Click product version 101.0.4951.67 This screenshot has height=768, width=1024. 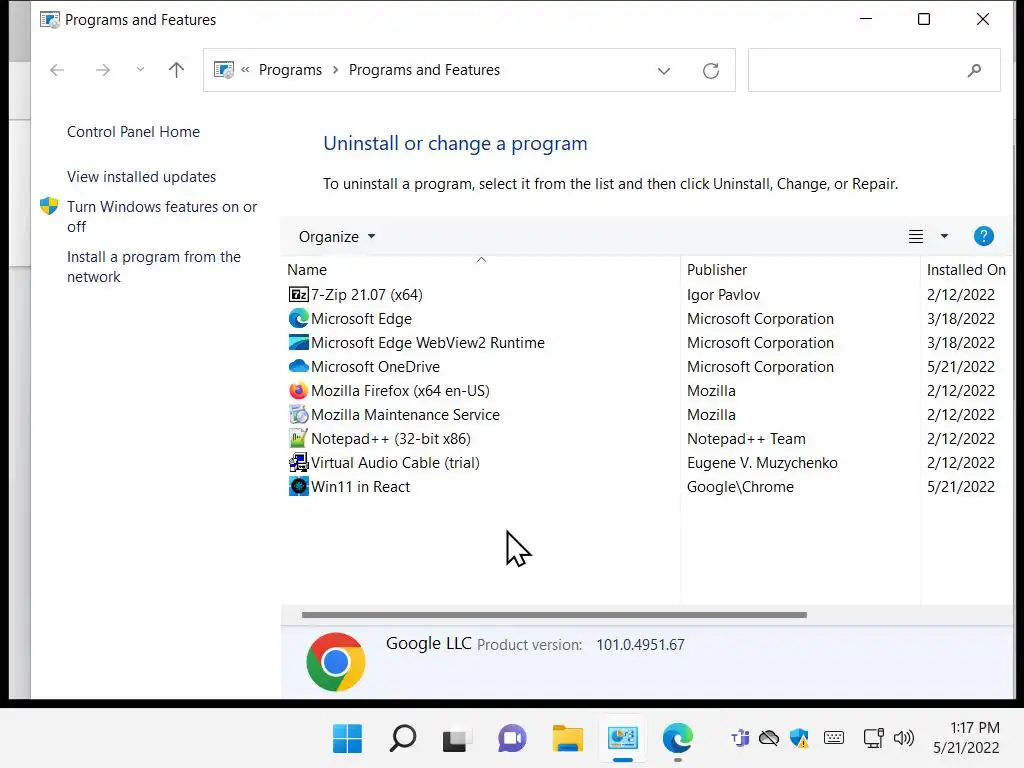(x=640, y=645)
